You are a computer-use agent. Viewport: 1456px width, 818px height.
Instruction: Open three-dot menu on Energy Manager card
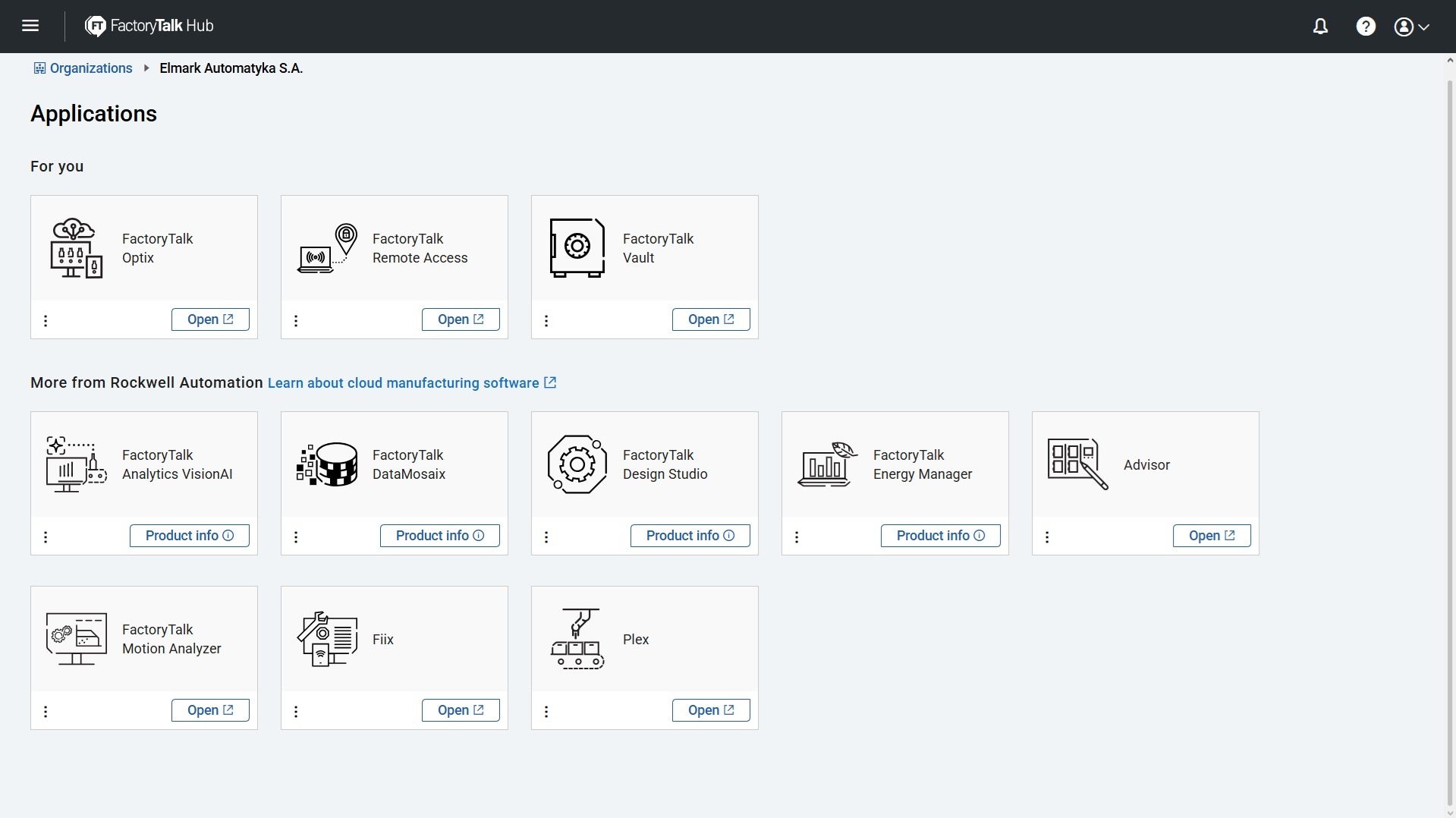click(x=797, y=537)
